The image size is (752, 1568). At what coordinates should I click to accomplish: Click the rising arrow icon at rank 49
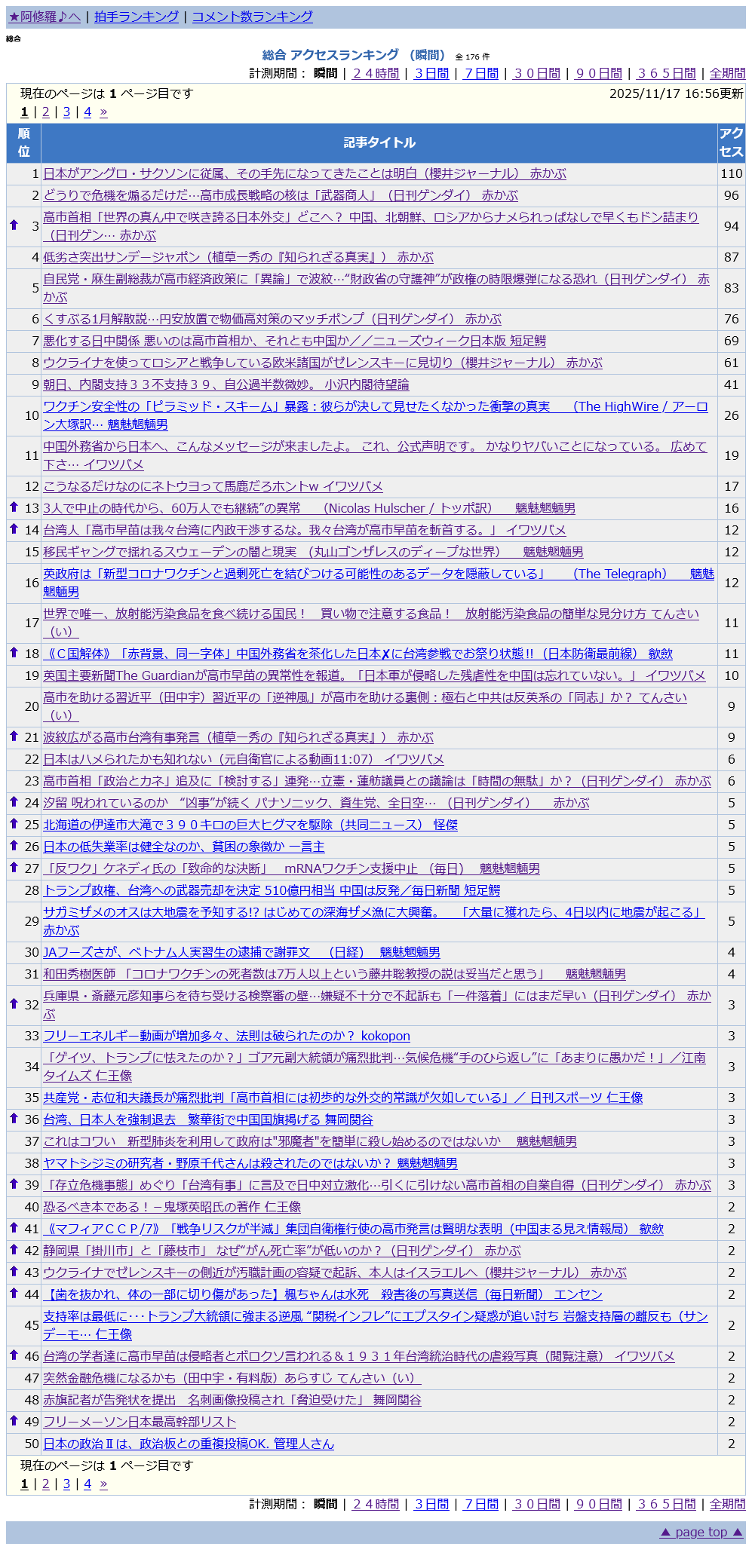point(14,1421)
